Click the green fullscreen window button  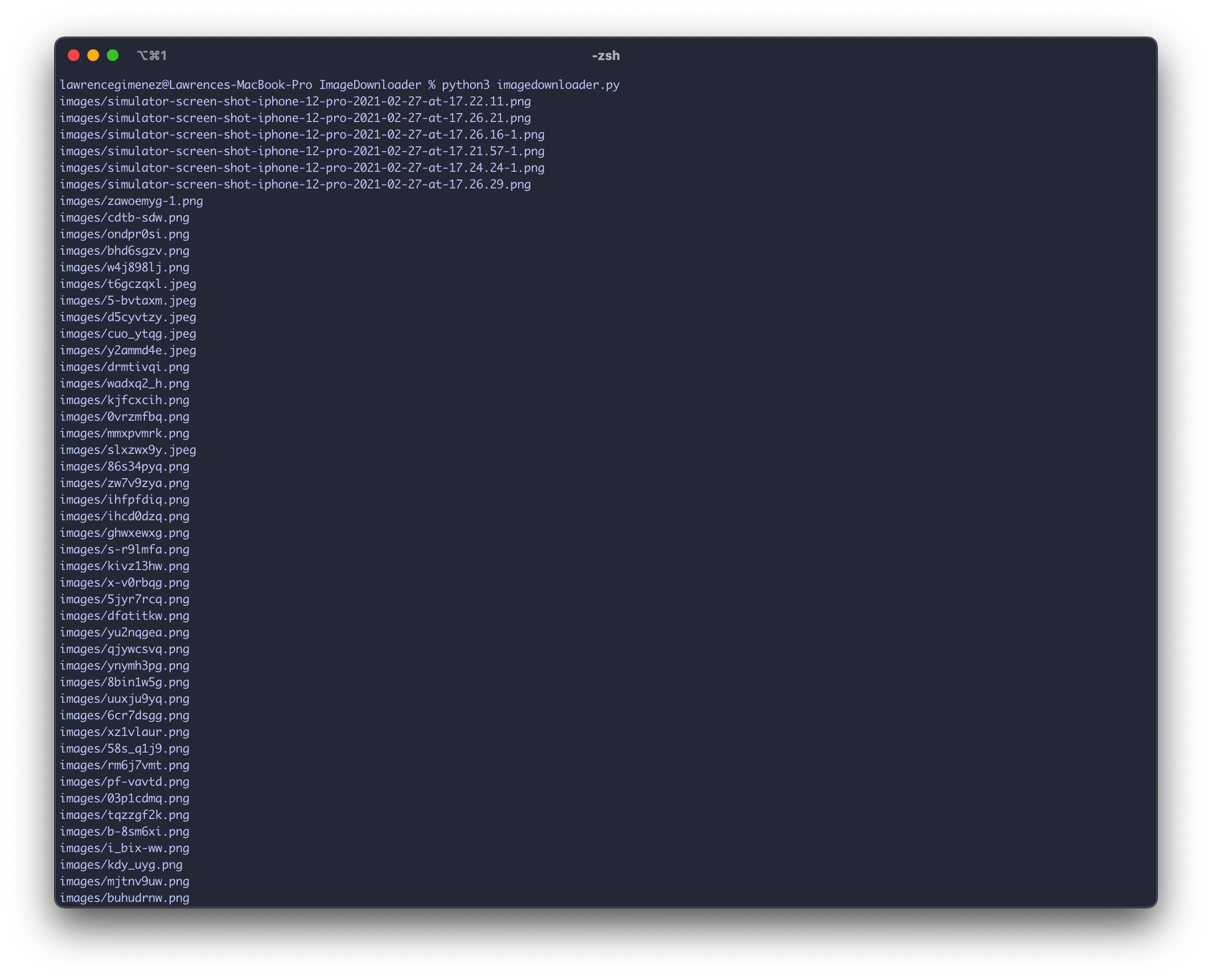click(113, 55)
